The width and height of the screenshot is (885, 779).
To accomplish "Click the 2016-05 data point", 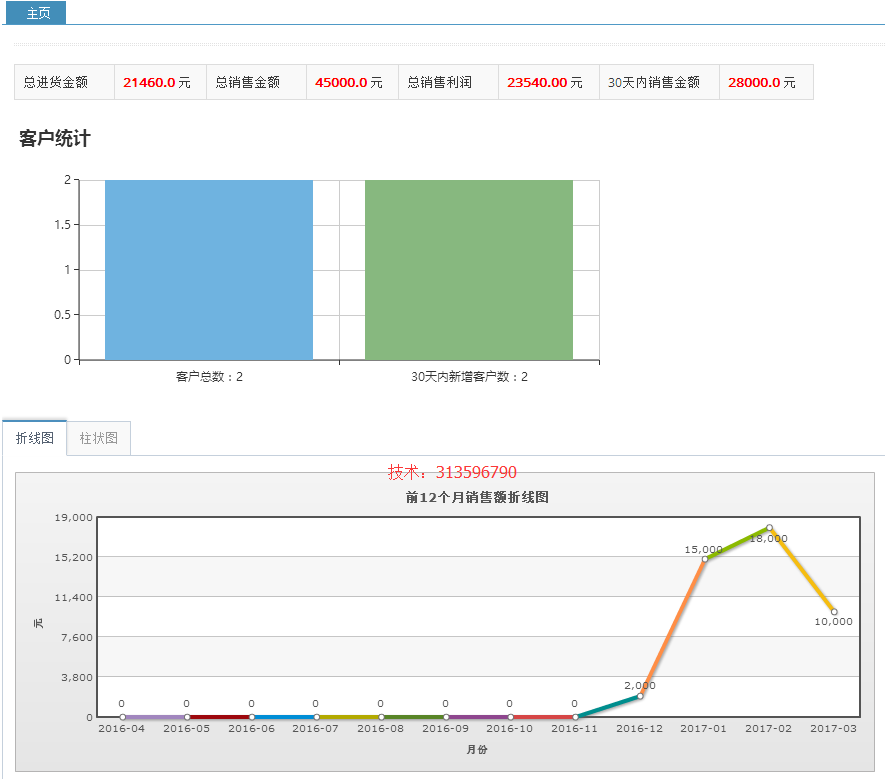I will [187, 717].
